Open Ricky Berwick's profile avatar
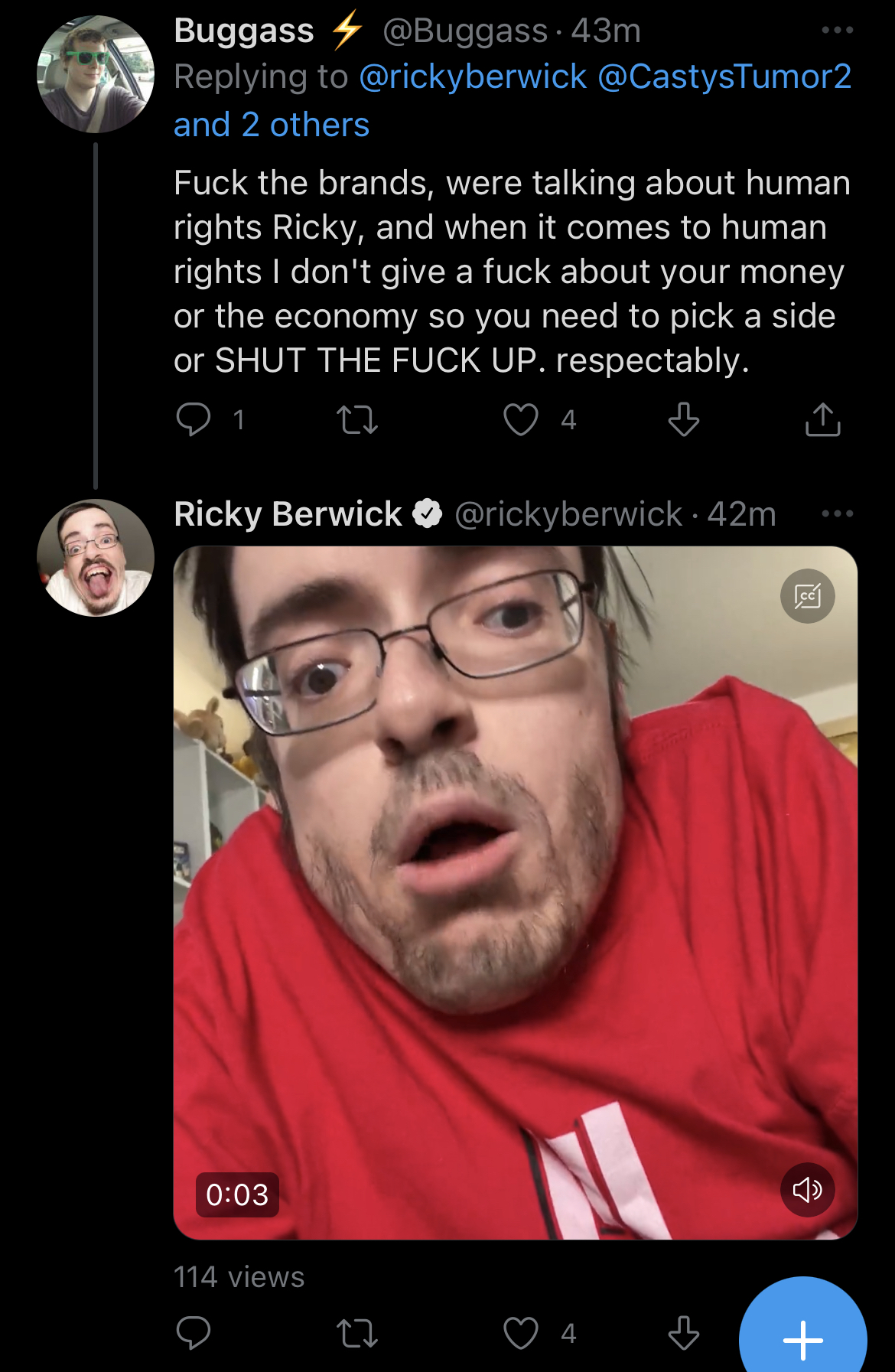895x1372 pixels. (x=96, y=558)
